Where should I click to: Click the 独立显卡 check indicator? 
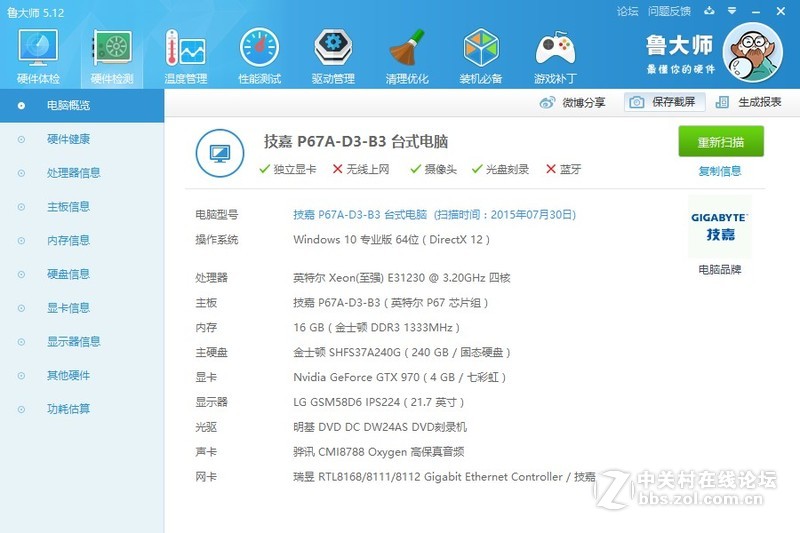[288, 169]
